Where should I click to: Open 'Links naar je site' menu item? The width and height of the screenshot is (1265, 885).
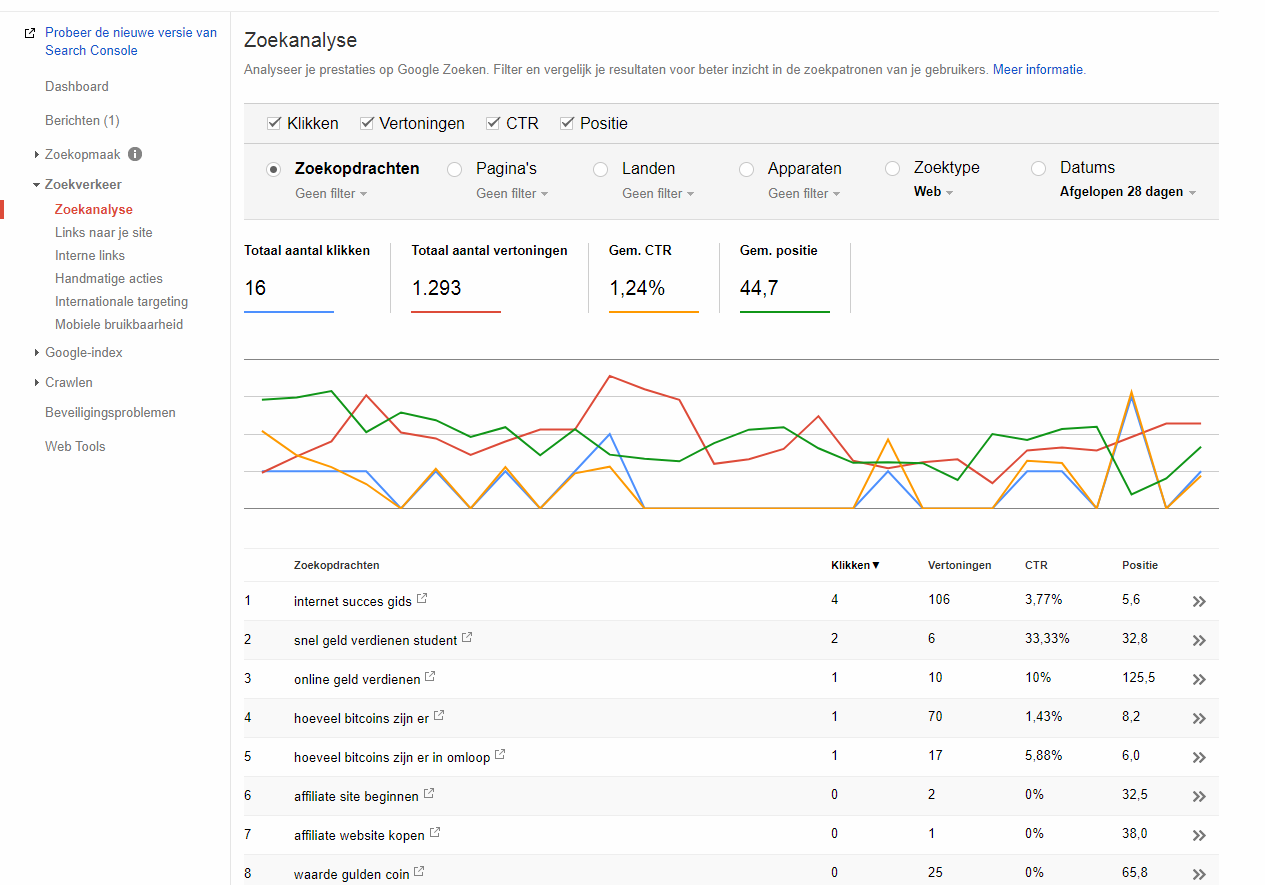104,232
